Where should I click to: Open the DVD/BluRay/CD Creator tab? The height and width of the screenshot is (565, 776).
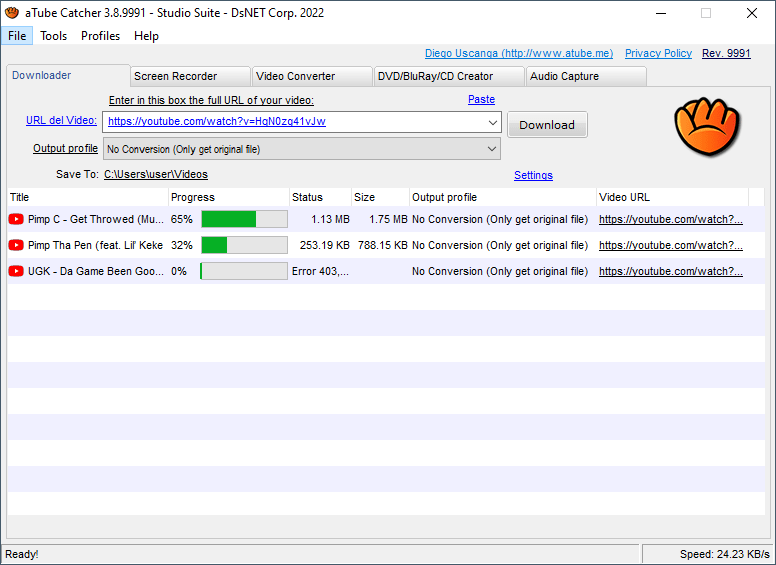(449, 76)
